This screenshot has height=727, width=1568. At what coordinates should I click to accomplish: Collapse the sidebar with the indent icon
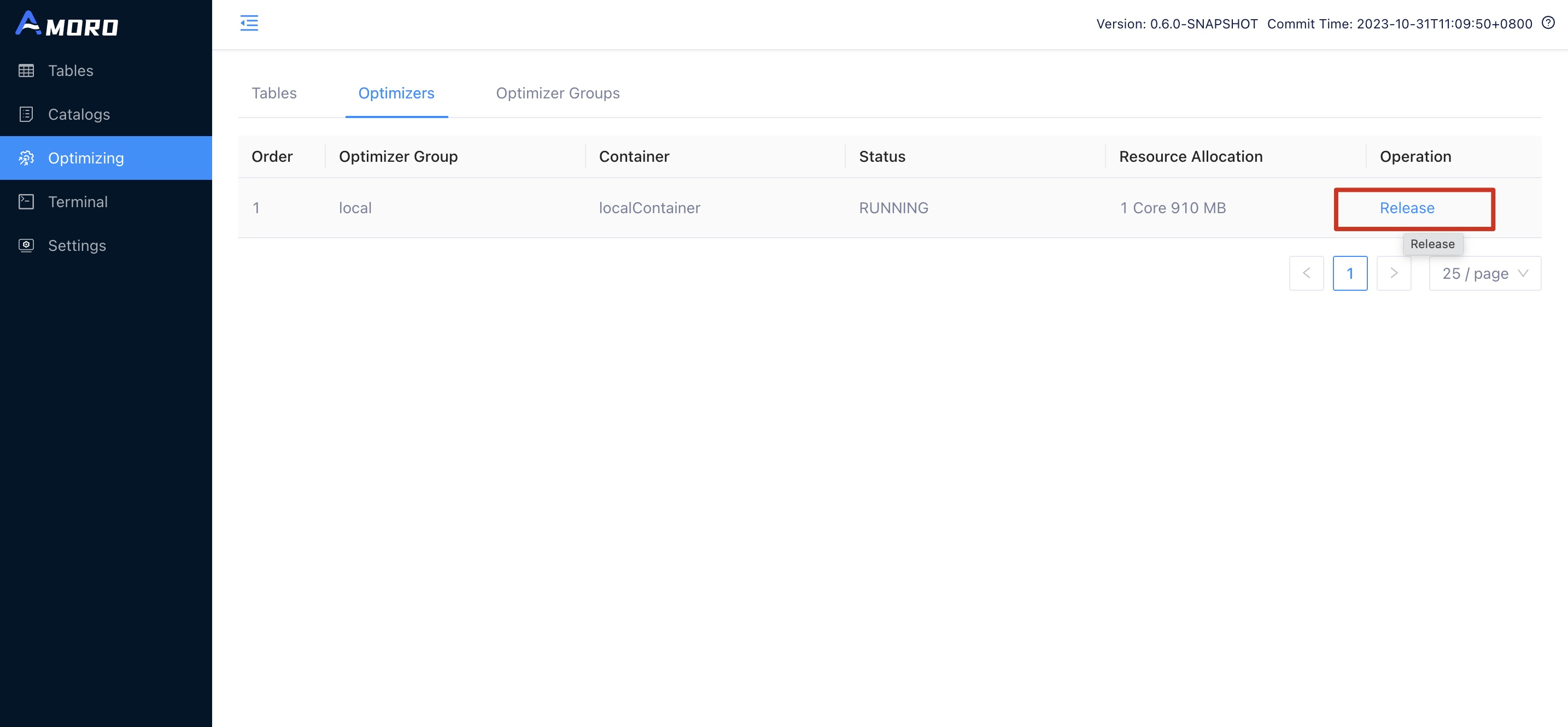[x=249, y=22]
